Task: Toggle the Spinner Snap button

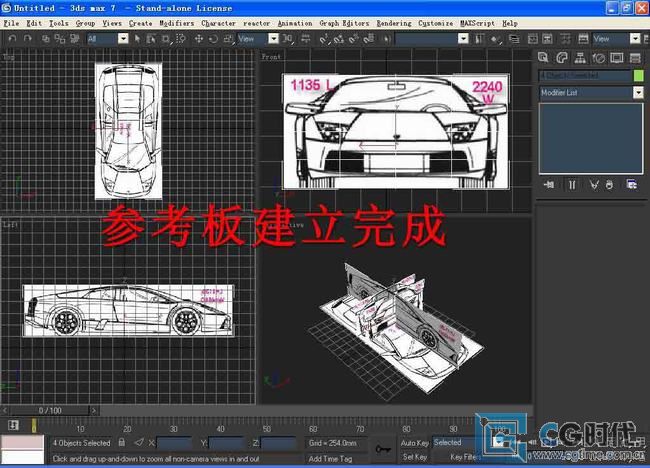Action: coord(369,39)
